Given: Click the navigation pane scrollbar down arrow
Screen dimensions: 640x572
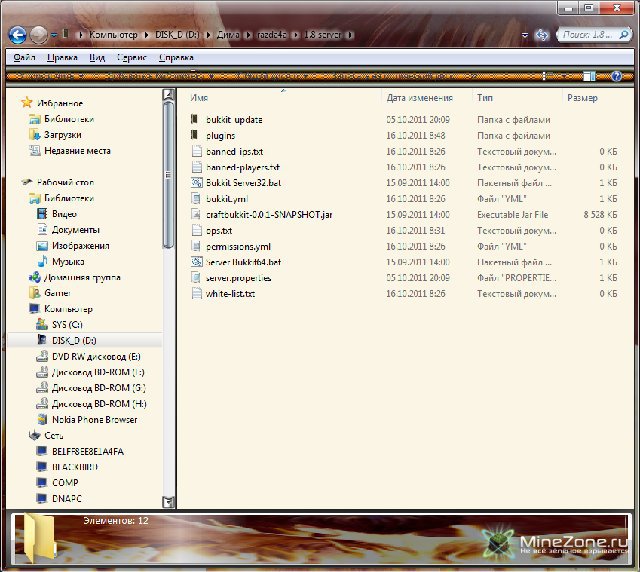Looking at the screenshot, I should [168, 502].
